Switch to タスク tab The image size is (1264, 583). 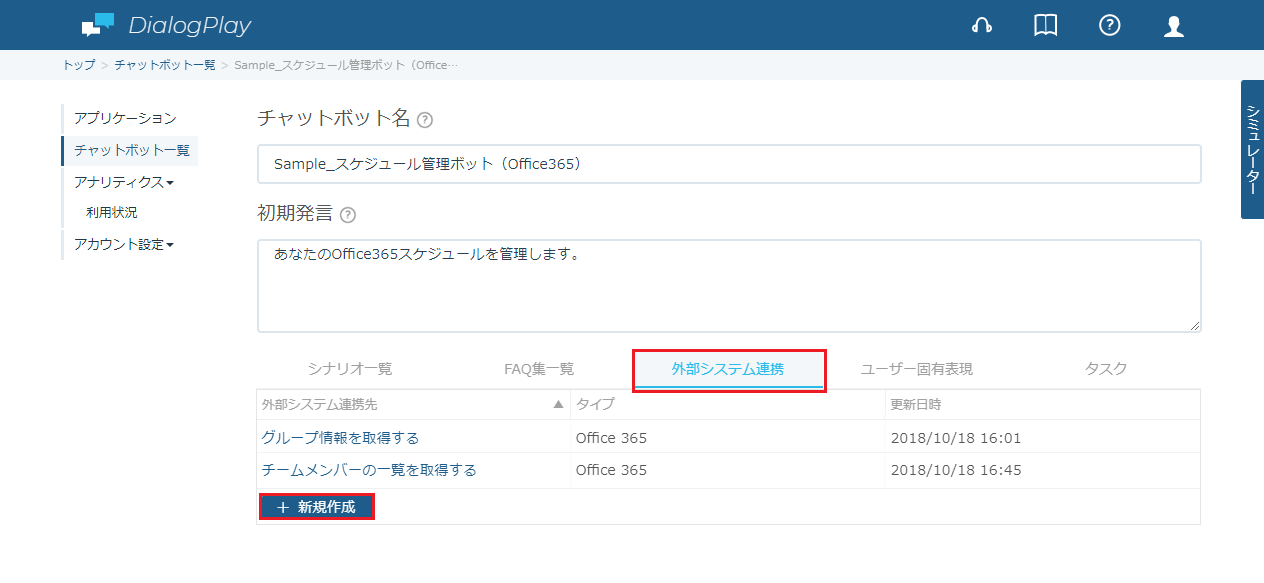[x=1106, y=369]
